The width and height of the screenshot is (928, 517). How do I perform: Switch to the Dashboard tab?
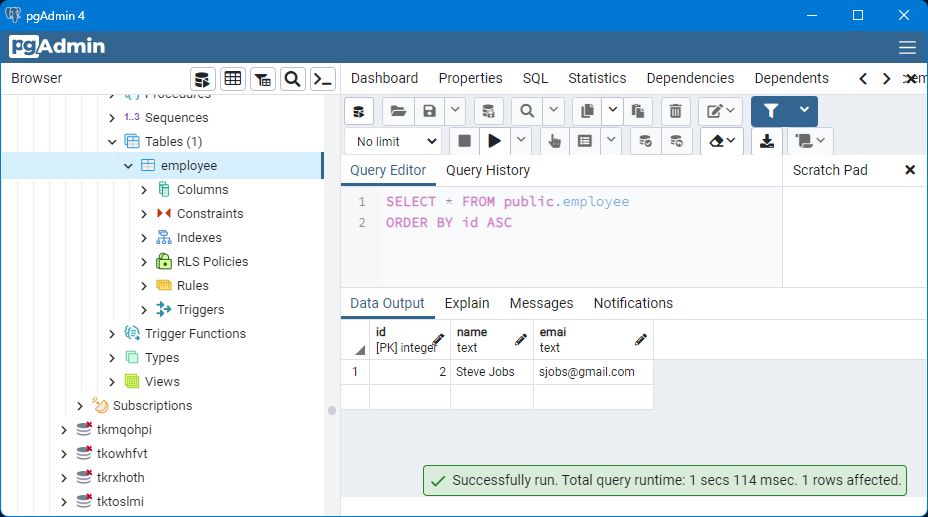pos(384,78)
